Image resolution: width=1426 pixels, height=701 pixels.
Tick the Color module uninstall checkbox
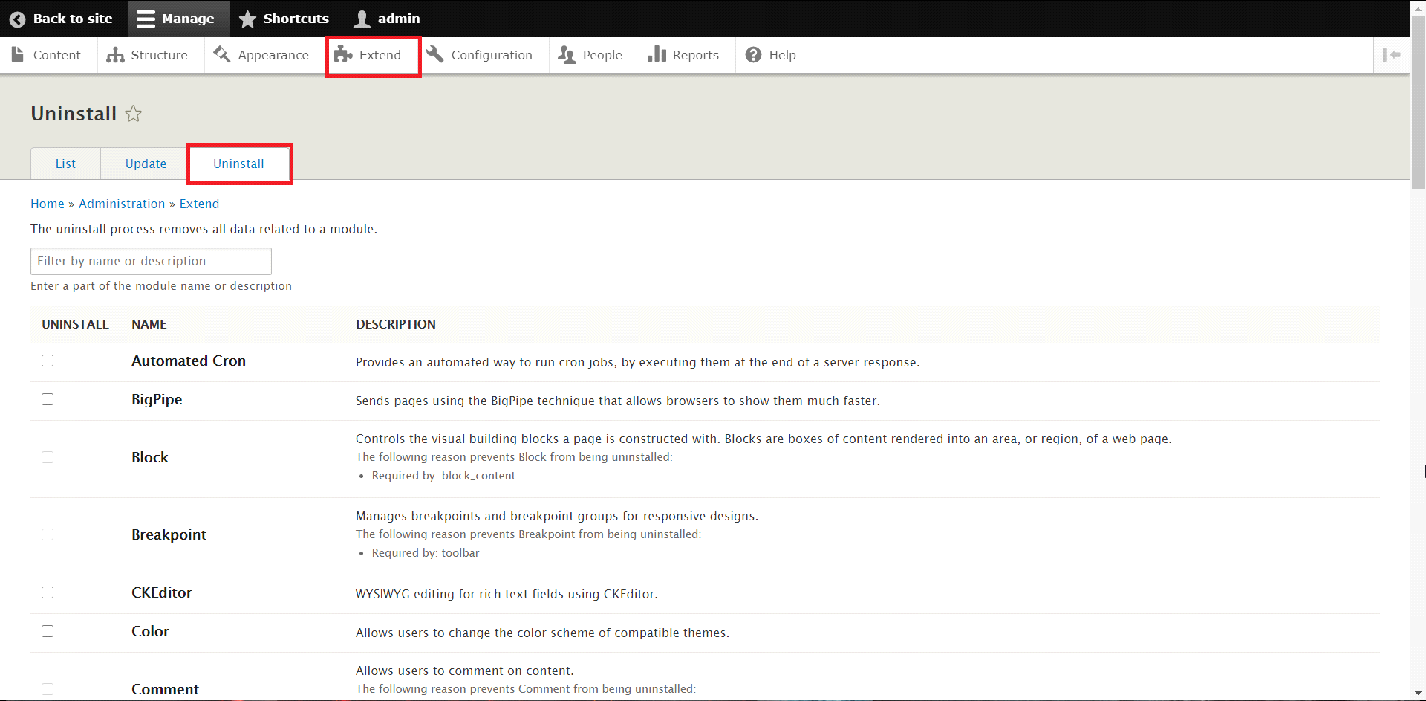[48, 632]
